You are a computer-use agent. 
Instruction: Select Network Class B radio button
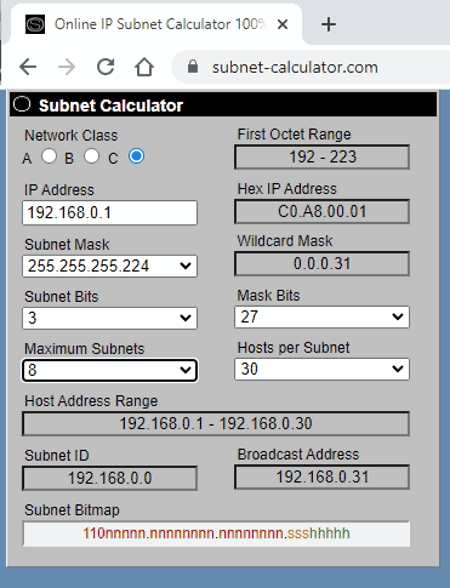tap(92, 156)
